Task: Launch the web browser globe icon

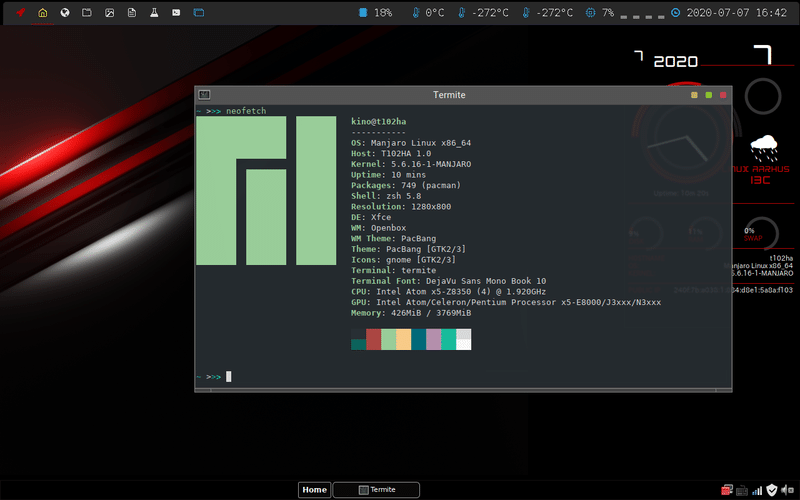Action: click(x=65, y=13)
